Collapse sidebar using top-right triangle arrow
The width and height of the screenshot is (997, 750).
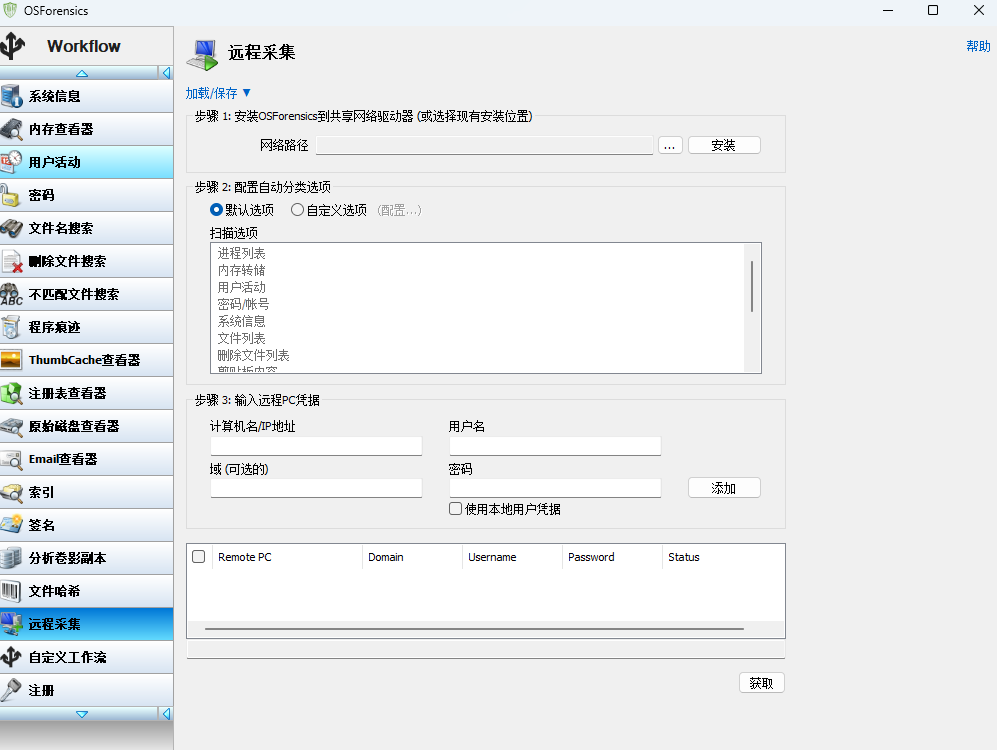166,73
